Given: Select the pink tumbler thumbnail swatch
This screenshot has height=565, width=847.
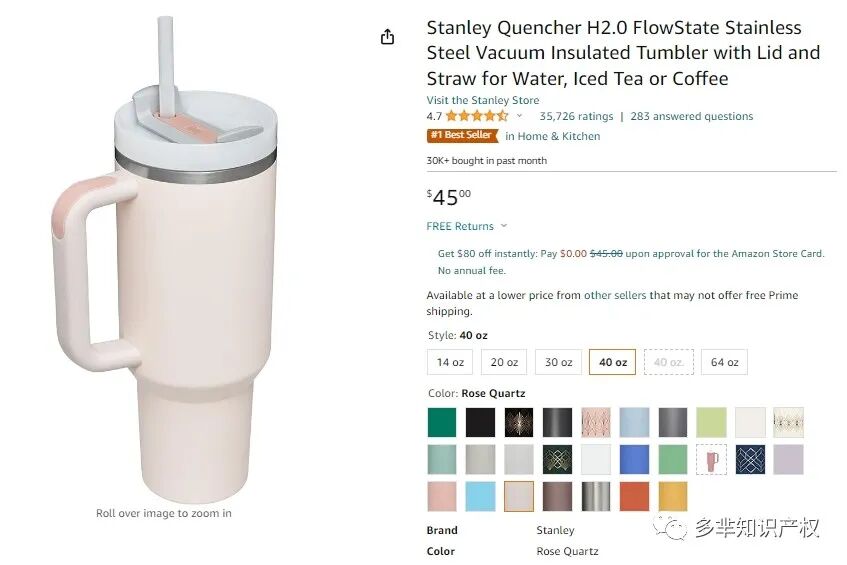Looking at the screenshot, I should pyautogui.click(x=711, y=460).
